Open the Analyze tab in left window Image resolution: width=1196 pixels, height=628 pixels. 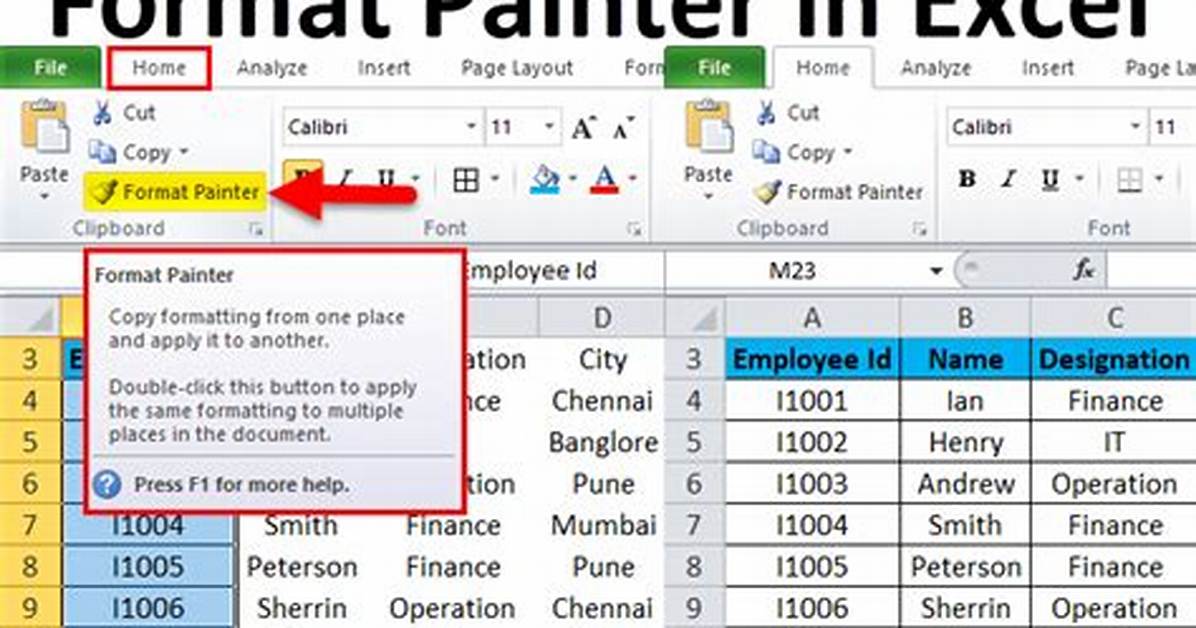272,68
